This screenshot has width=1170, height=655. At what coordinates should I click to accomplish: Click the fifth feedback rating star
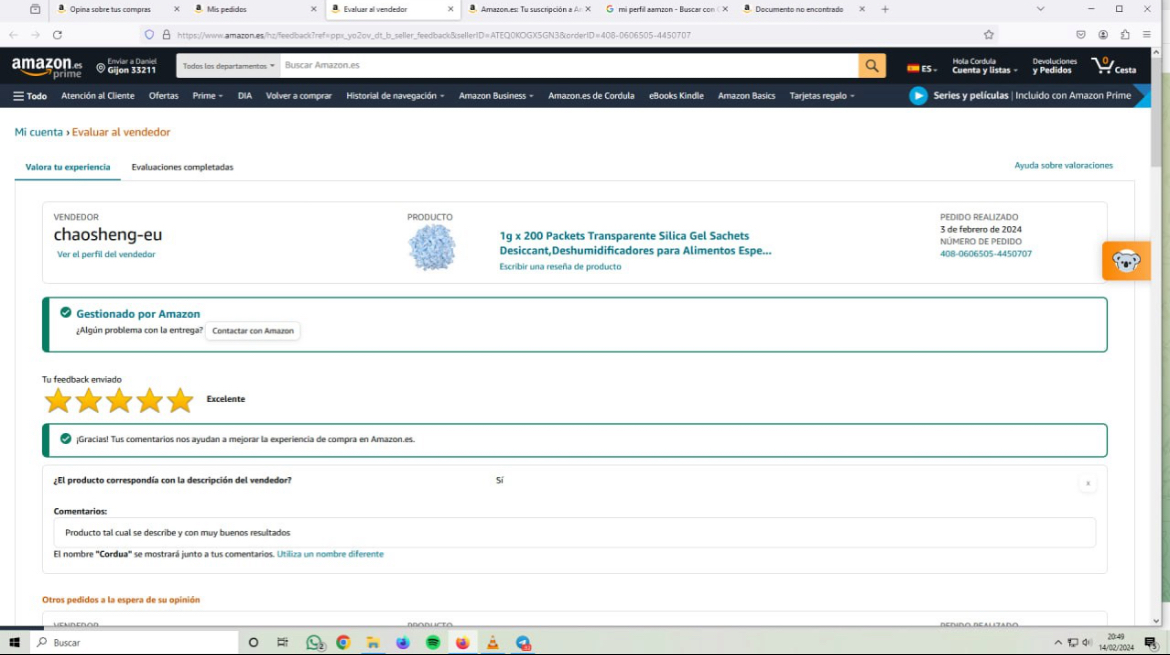(x=180, y=401)
